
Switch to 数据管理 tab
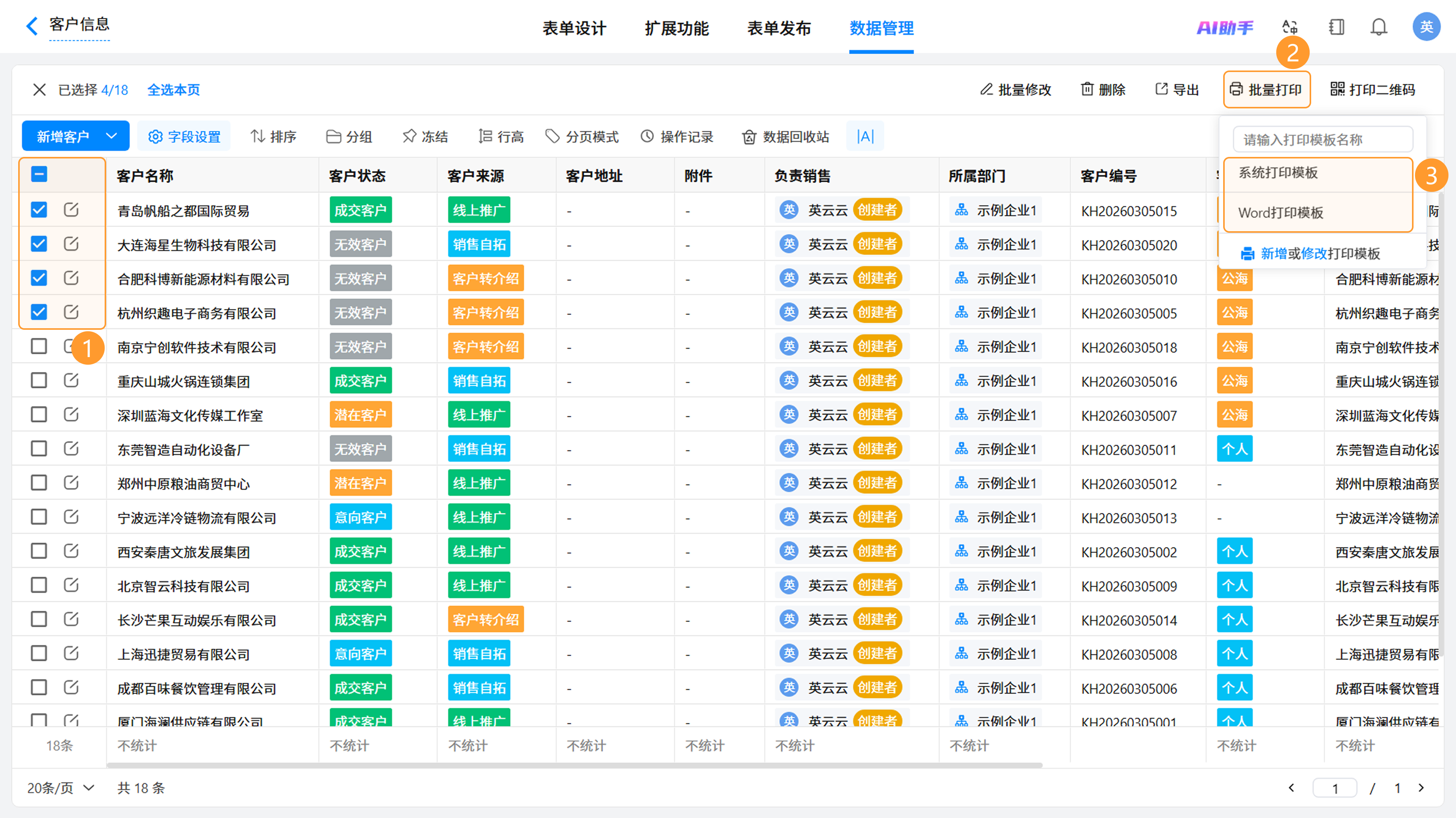click(881, 28)
